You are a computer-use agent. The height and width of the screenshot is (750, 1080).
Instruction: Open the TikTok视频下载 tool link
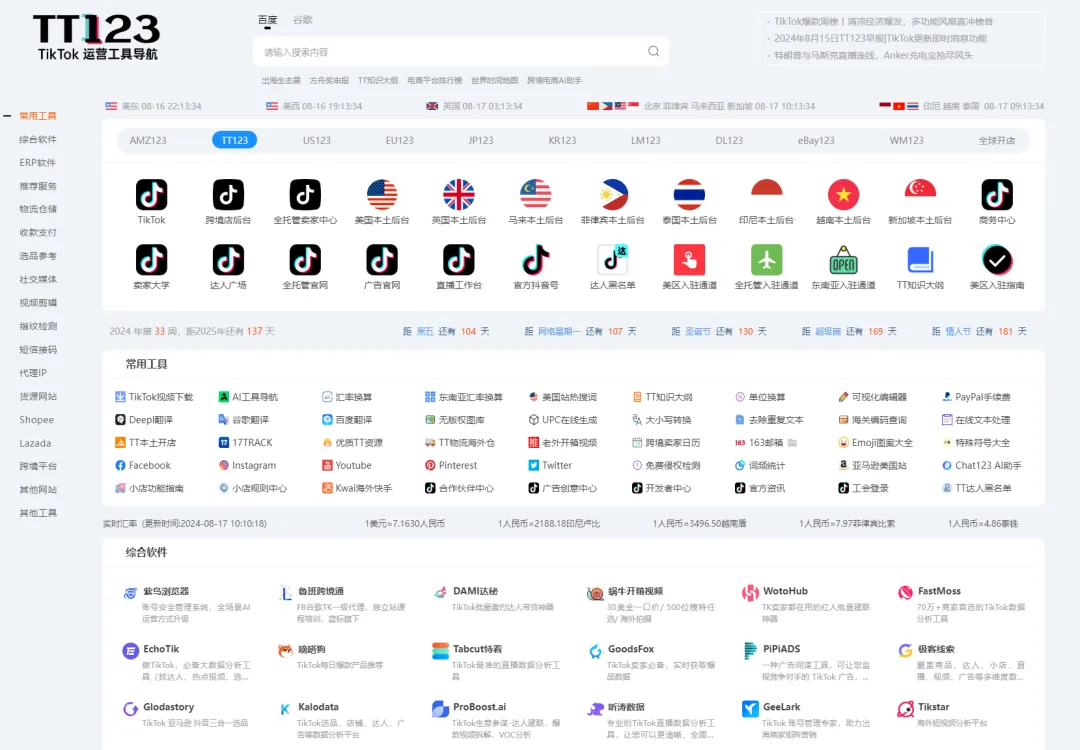pyautogui.click(x=154, y=397)
